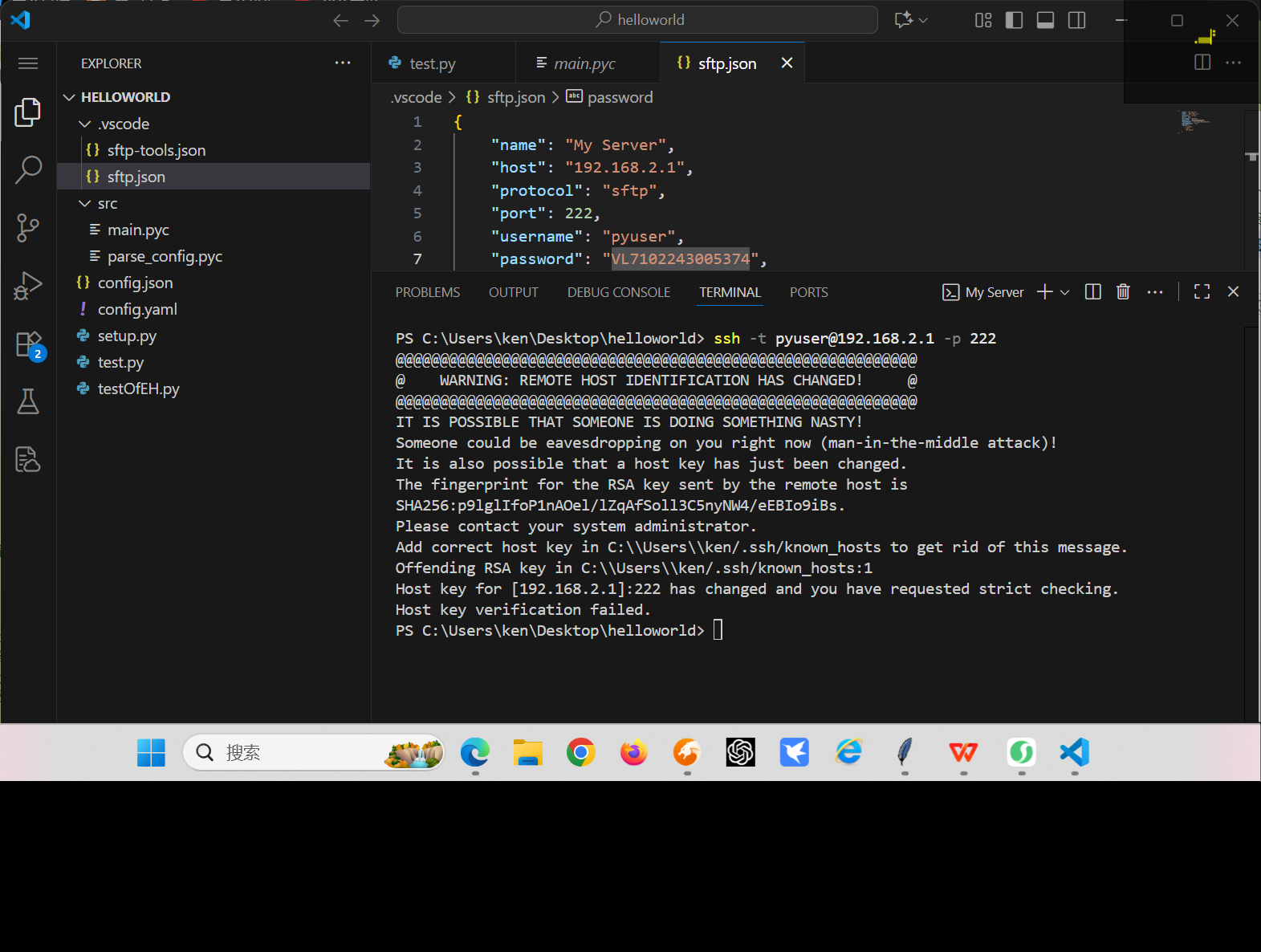
Task: Switch to the PROBLEMS panel tab
Action: click(x=427, y=292)
